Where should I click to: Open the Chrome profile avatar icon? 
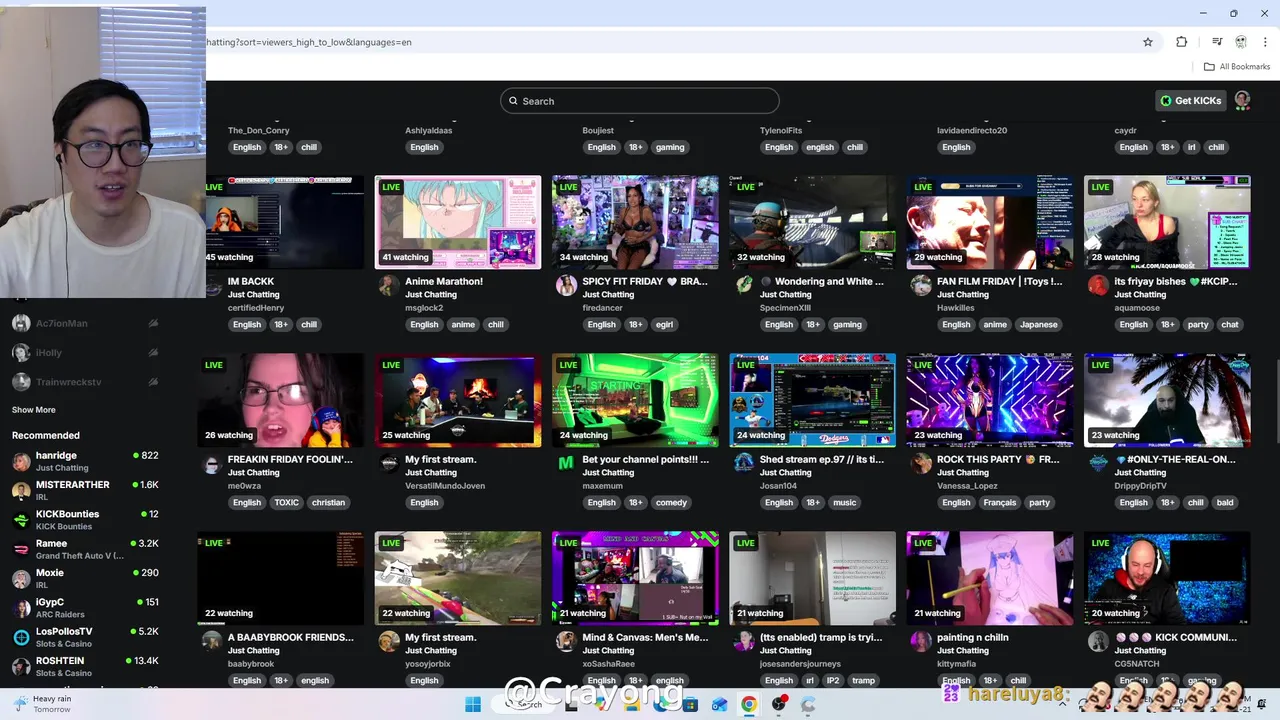click(x=1241, y=42)
